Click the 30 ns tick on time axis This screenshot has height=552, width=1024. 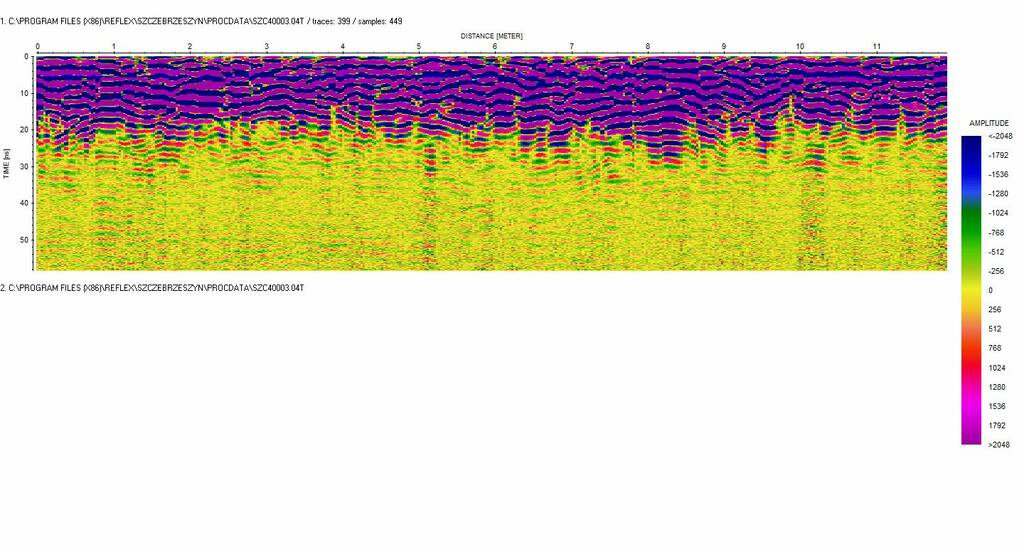[24, 166]
